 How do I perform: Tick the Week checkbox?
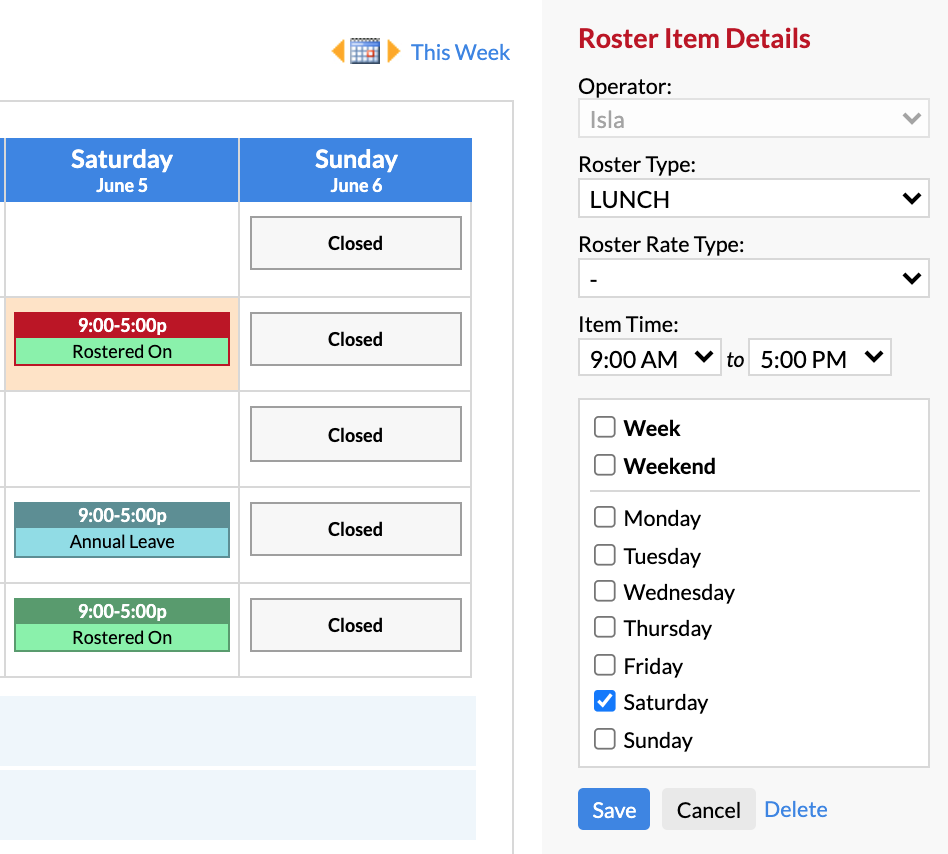pos(605,427)
